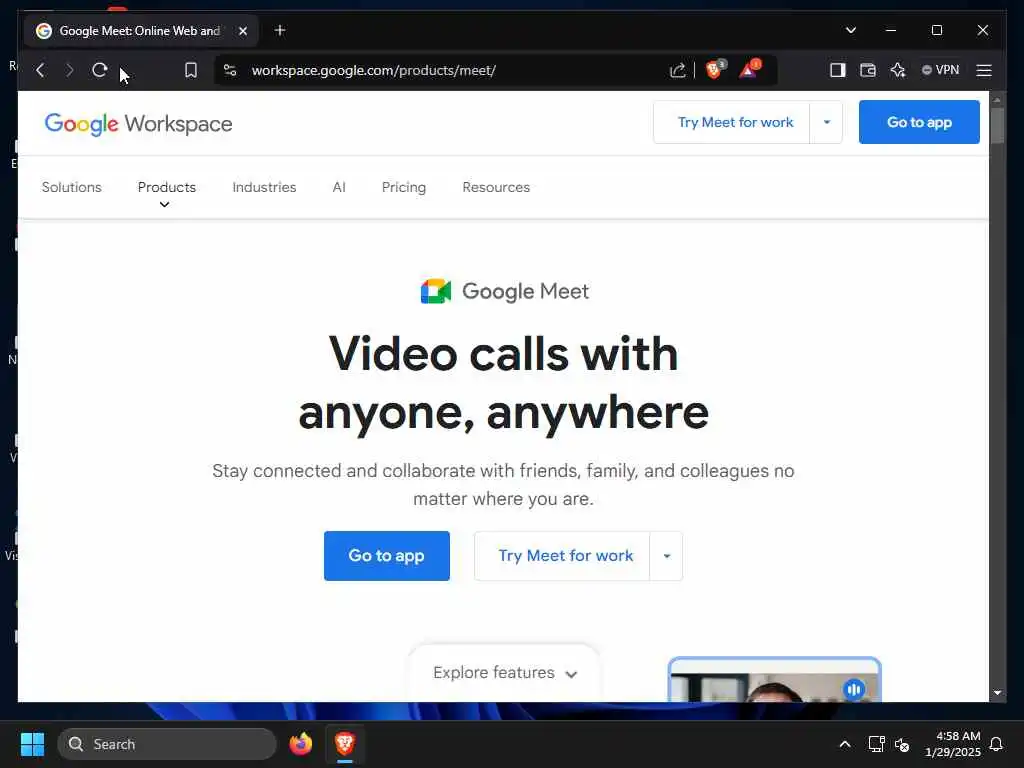Expand dropdown beside top Try Meet for work
The width and height of the screenshot is (1024, 768).
coord(826,122)
